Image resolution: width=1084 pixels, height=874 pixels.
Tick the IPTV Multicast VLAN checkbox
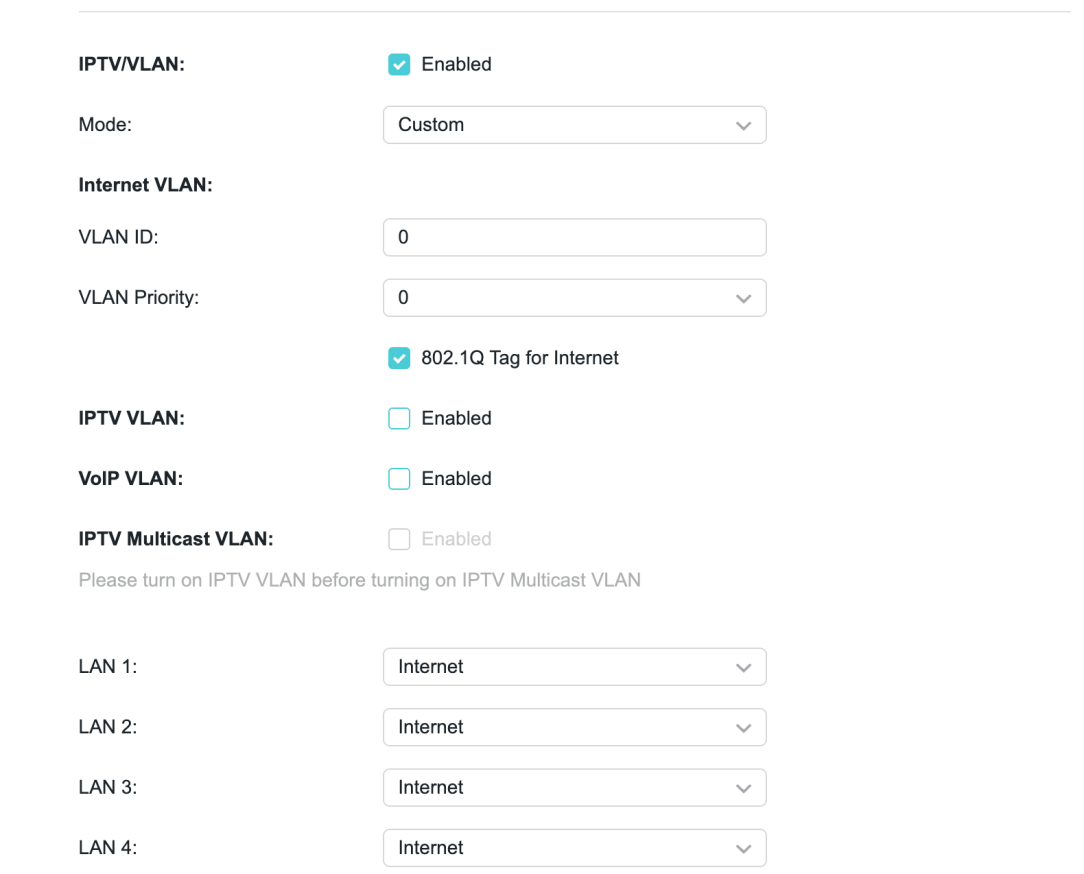[399, 540]
